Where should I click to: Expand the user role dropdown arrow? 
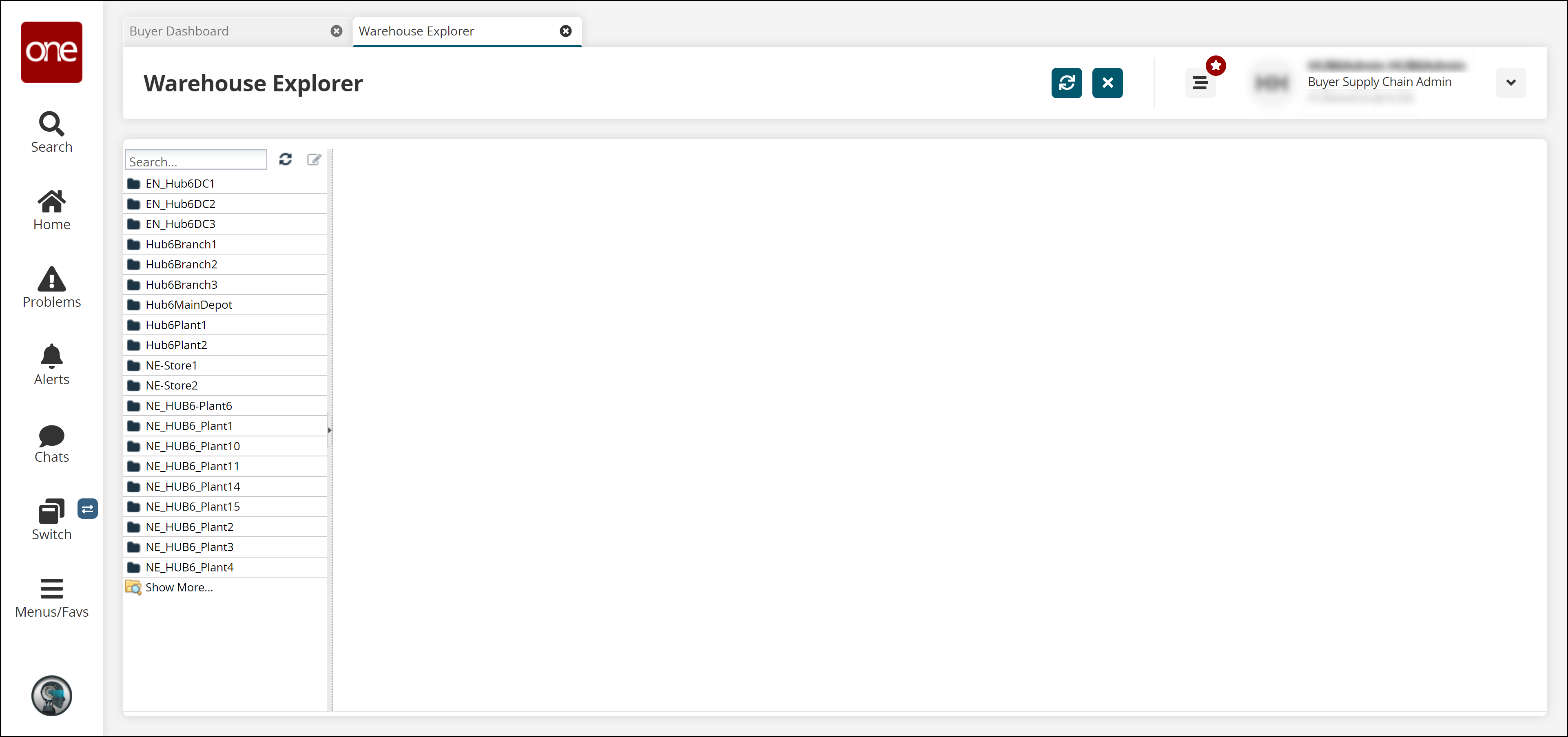[x=1510, y=83]
